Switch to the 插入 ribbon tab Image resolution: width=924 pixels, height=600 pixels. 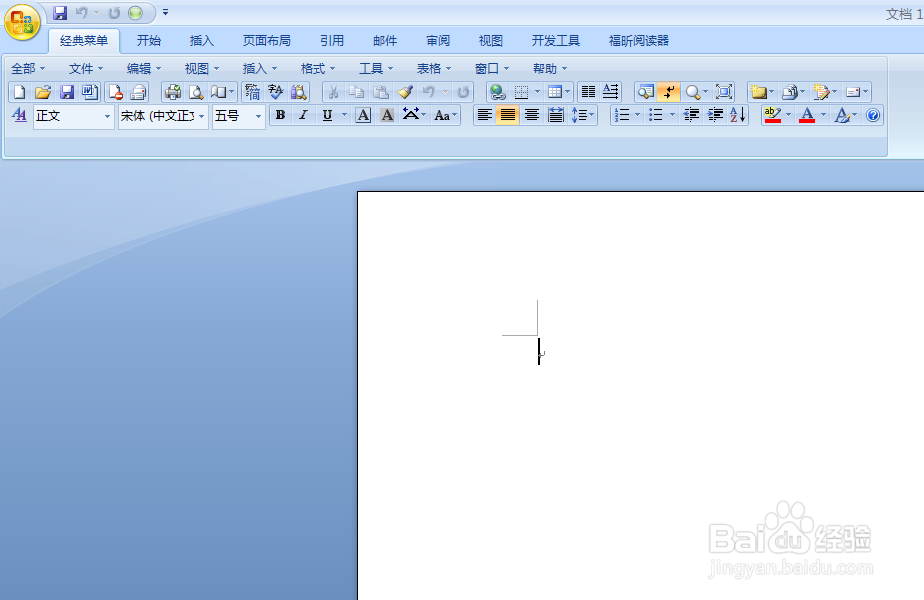(x=202, y=41)
